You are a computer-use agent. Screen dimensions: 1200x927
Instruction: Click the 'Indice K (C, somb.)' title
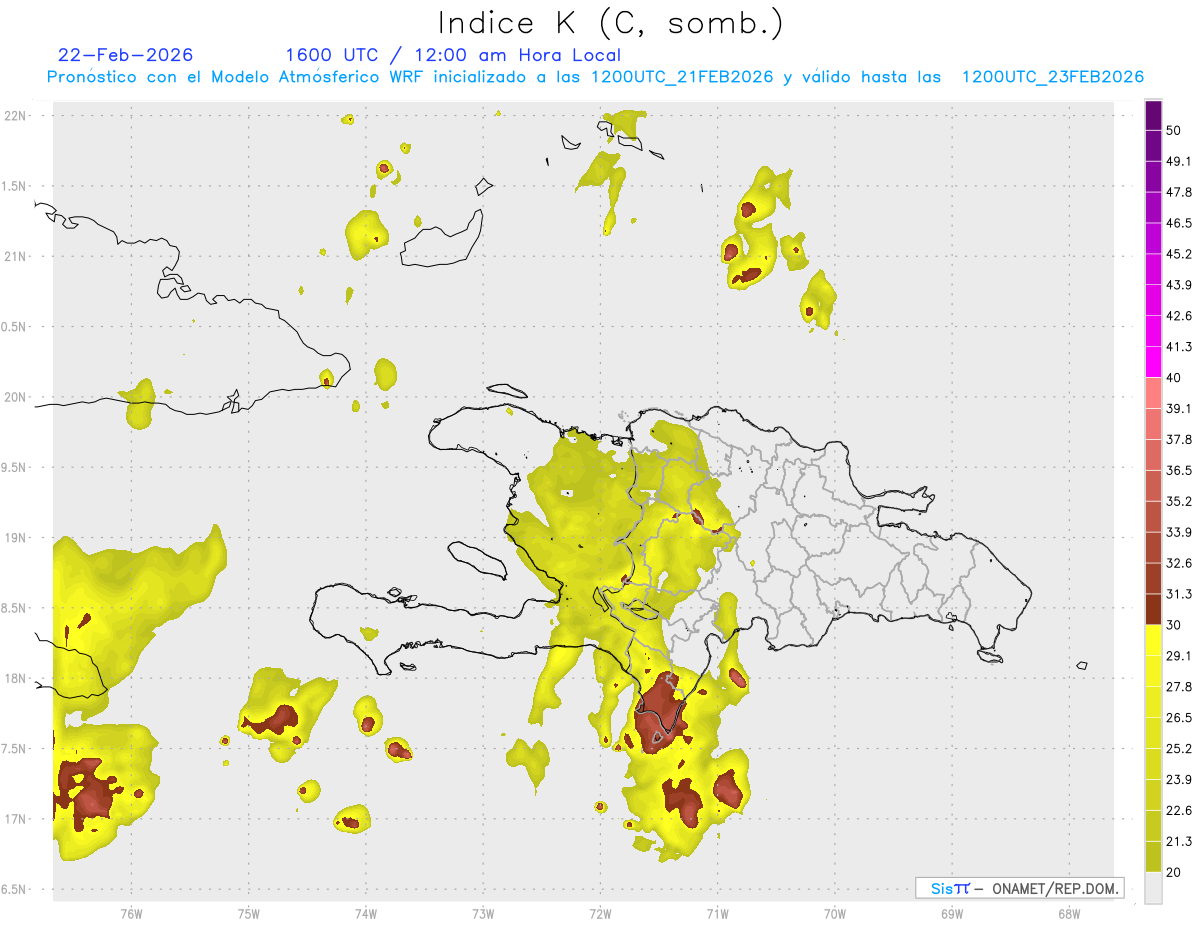point(610,23)
